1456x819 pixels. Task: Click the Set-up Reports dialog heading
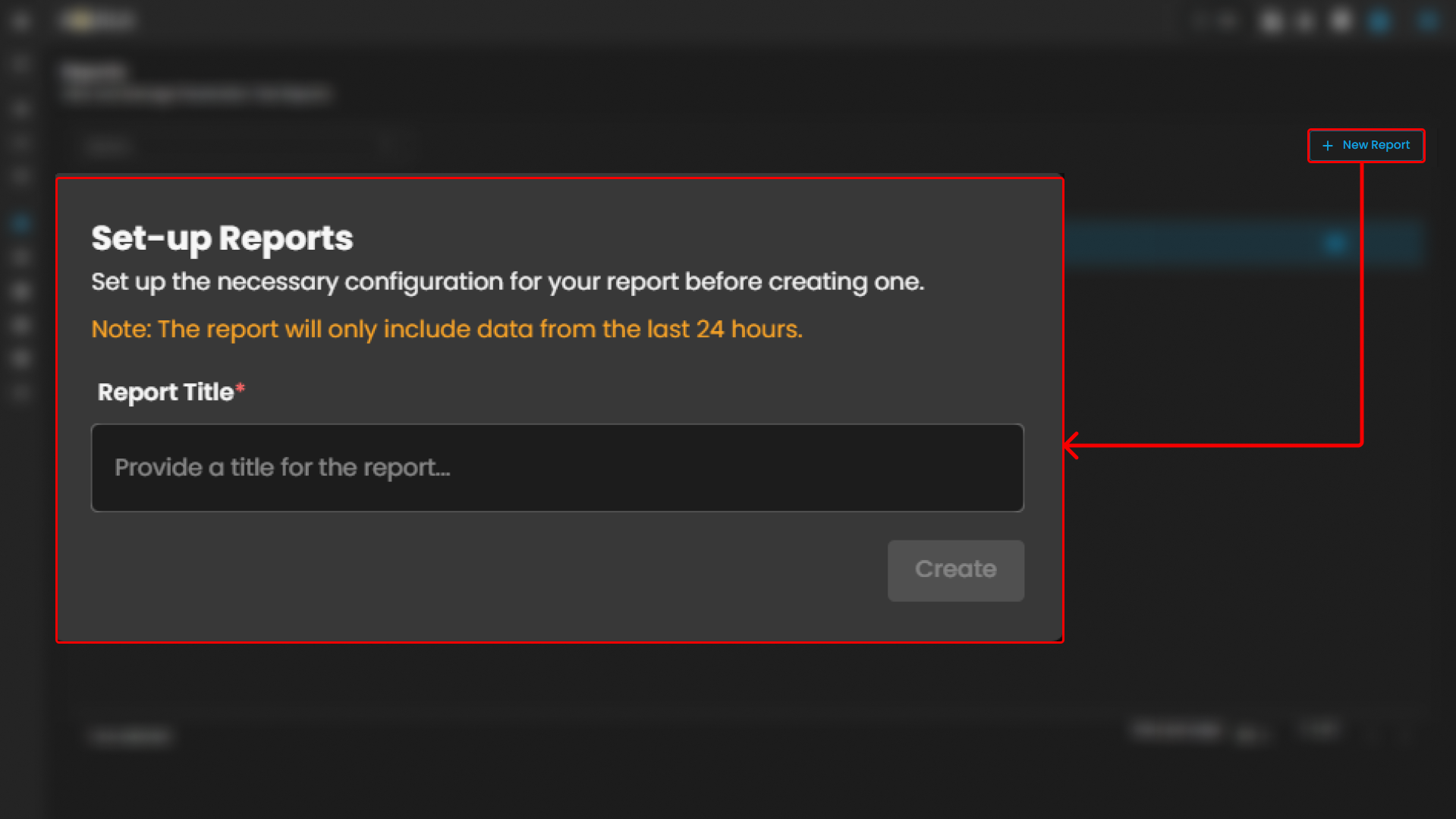[222, 238]
